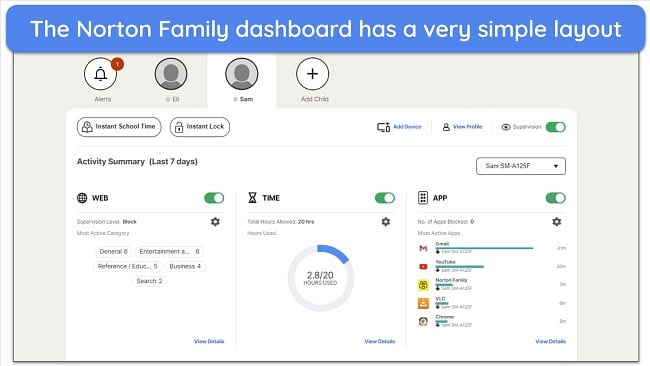Click the Chrome app icon
Image resolution: width=650 pixels, height=366 pixels.
423,321
